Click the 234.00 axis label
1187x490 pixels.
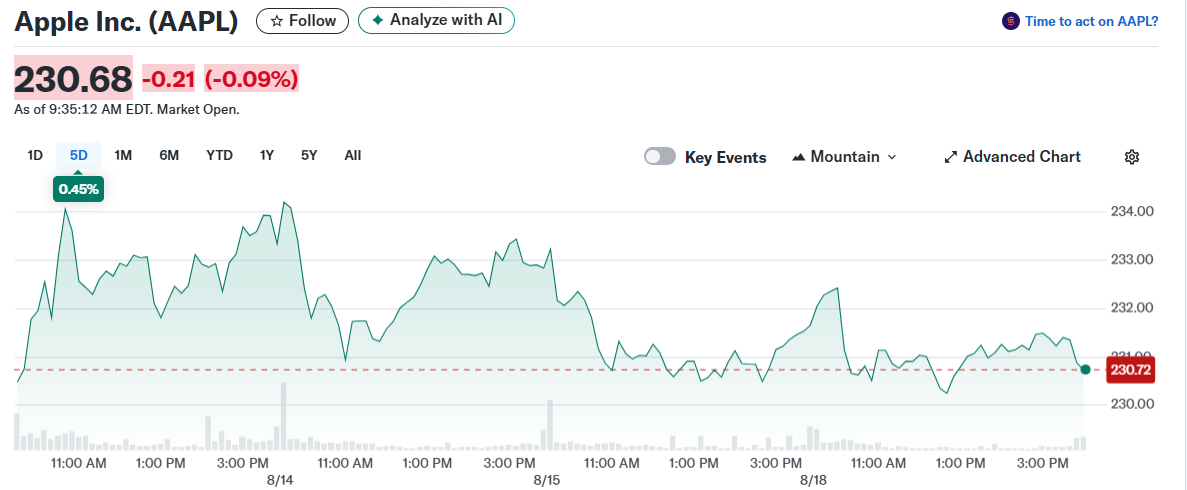pyautogui.click(x=1132, y=211)
